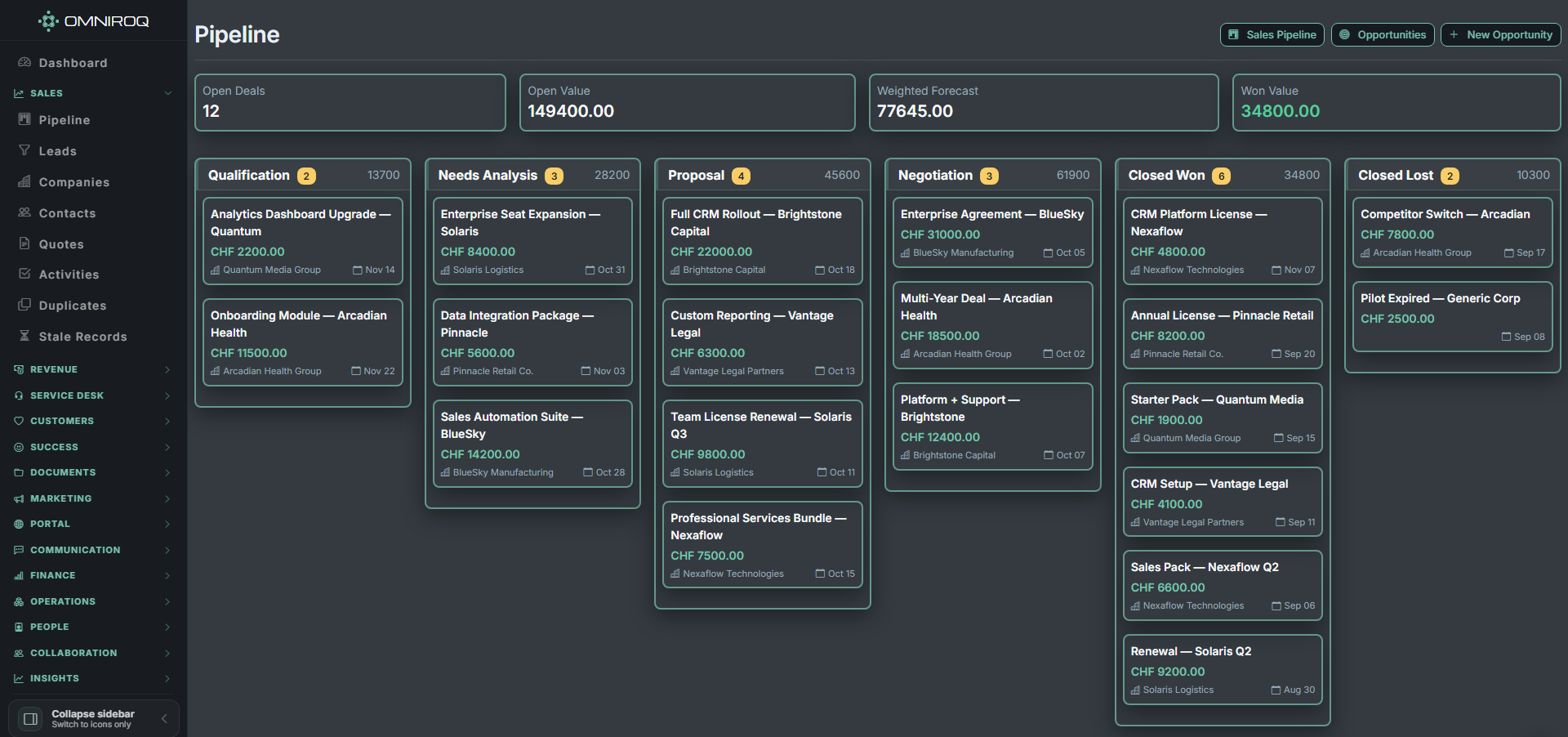1568x737 pixels.
Task: Open the People menu section
Action: 93,627
